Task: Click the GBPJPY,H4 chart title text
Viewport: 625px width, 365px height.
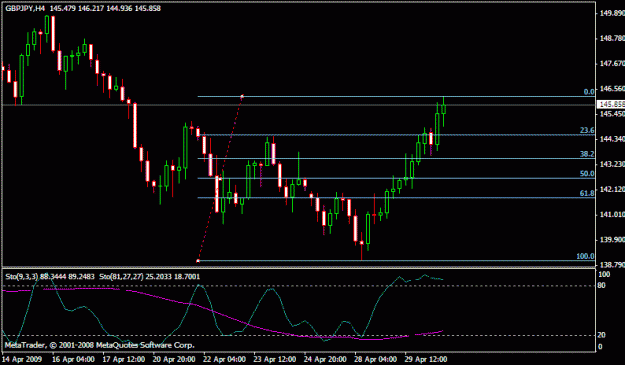Action: [25, 8]
